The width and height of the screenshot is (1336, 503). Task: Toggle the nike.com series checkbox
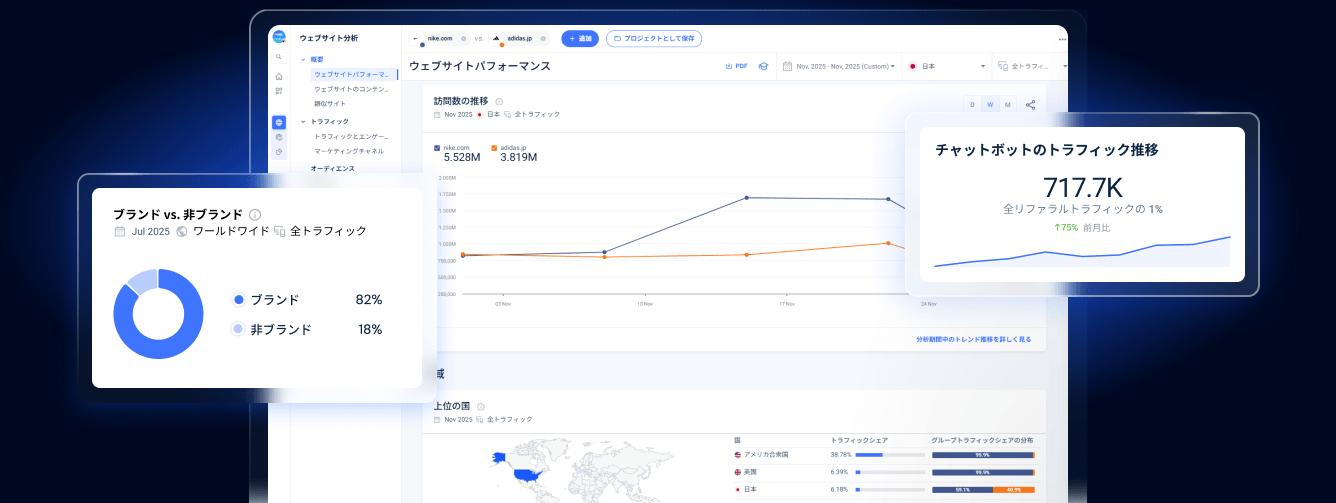click(x=437, y=147)
